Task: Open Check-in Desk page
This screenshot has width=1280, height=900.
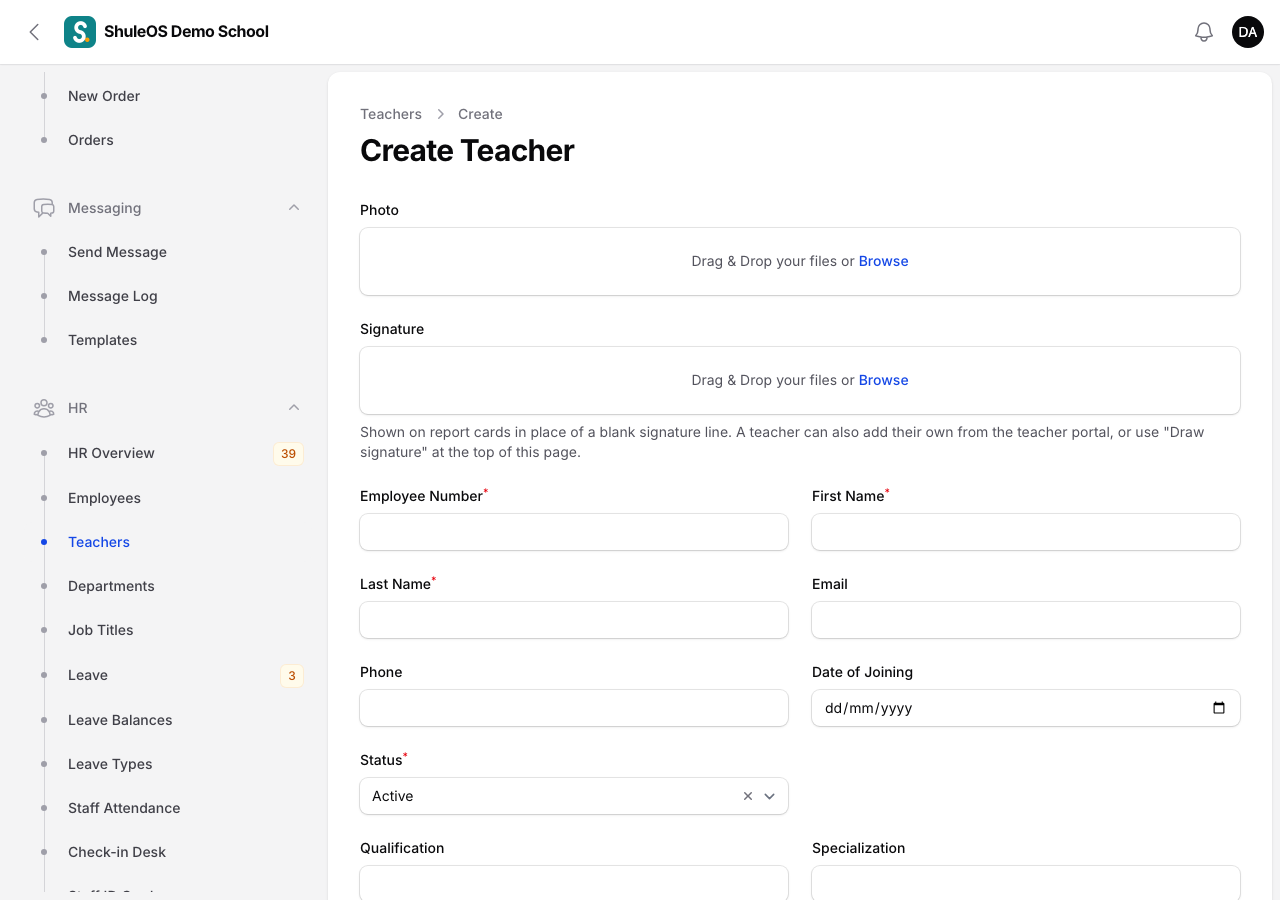Action: 117,852
